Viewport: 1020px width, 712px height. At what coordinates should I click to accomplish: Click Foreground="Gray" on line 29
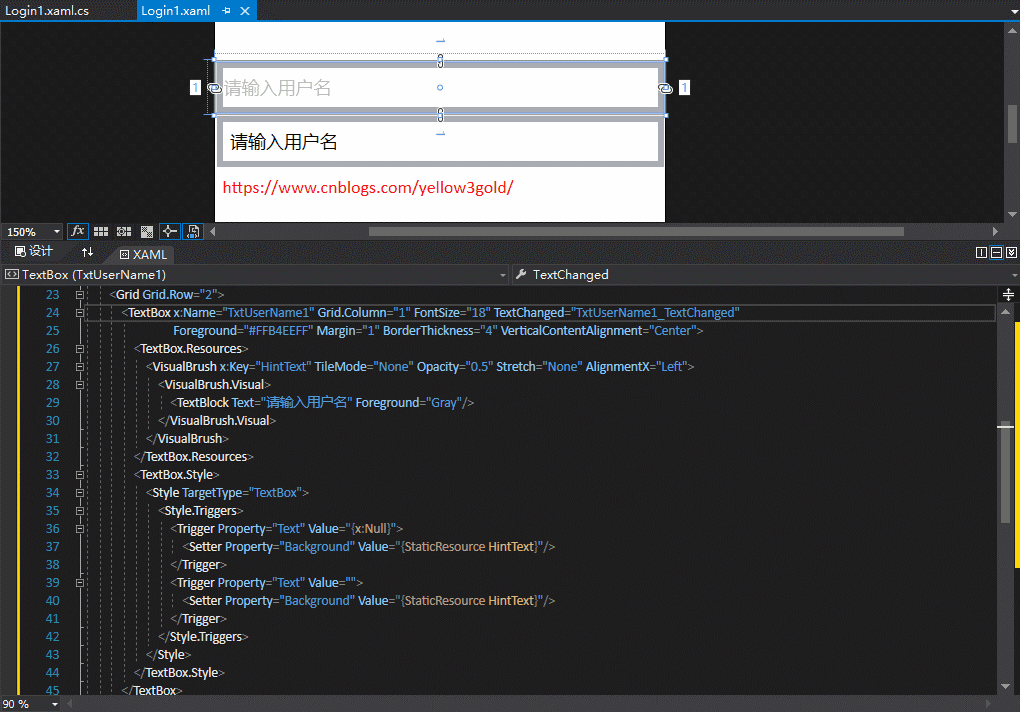[x=409, y=402]
